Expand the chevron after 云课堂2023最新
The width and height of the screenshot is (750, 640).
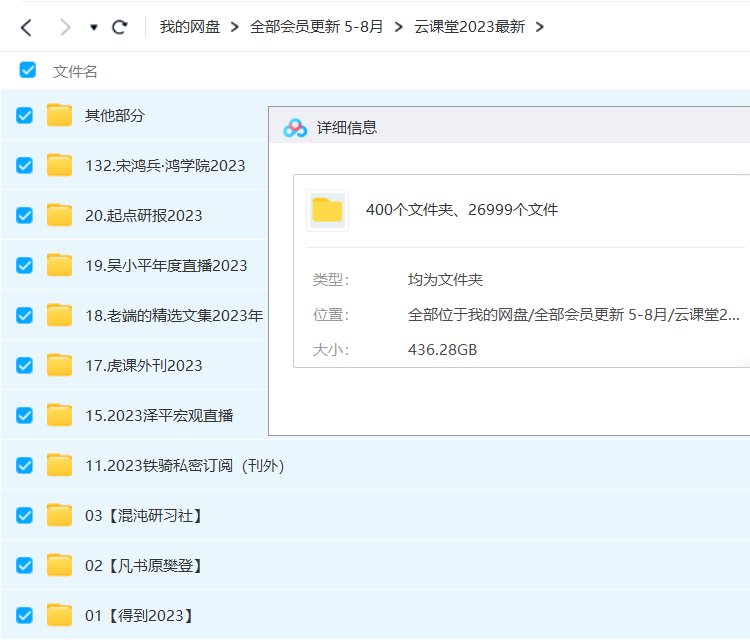point(540,27)
